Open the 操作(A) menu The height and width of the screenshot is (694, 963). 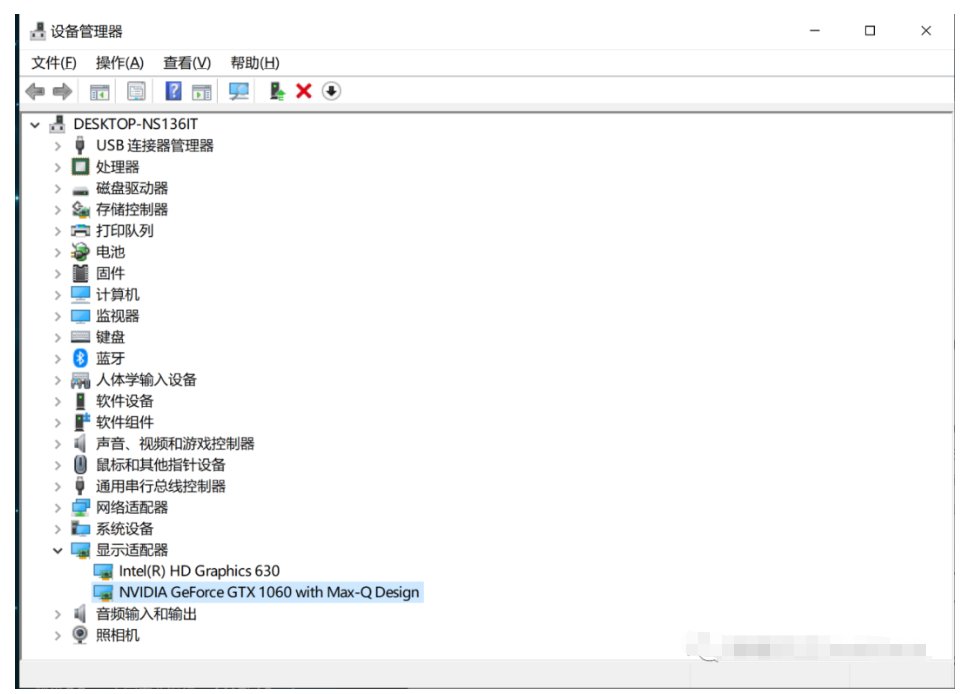[119, 63]
